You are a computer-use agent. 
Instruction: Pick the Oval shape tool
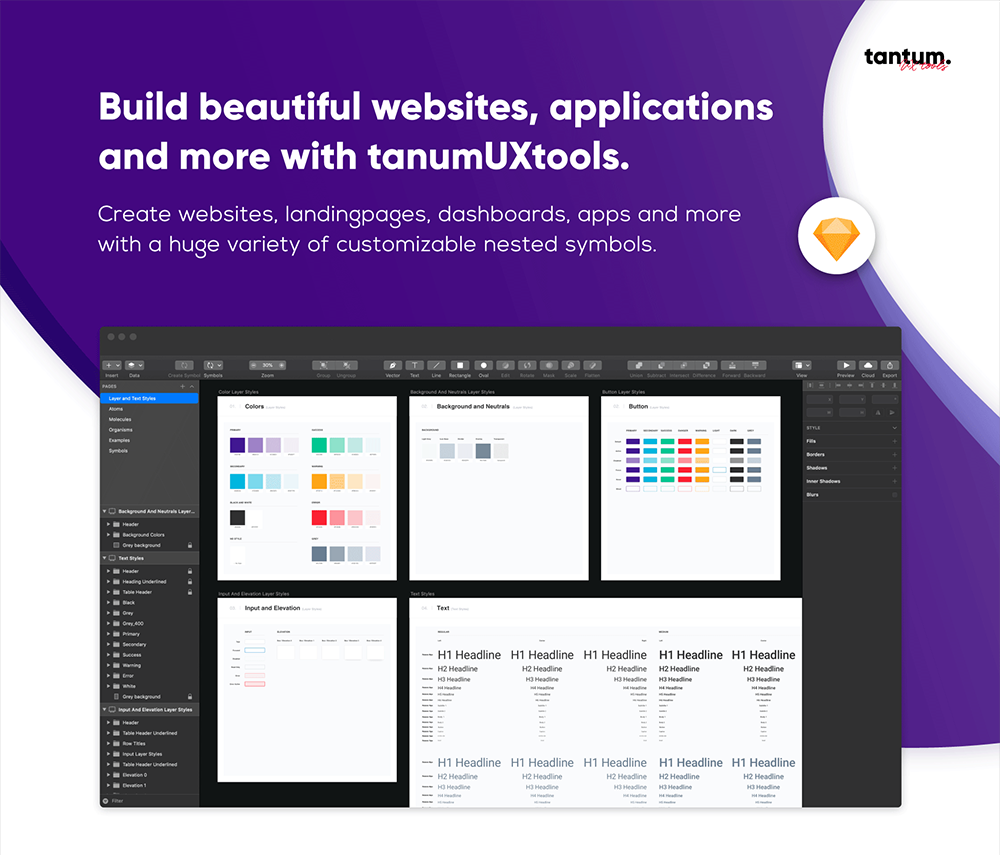(483, 366)
